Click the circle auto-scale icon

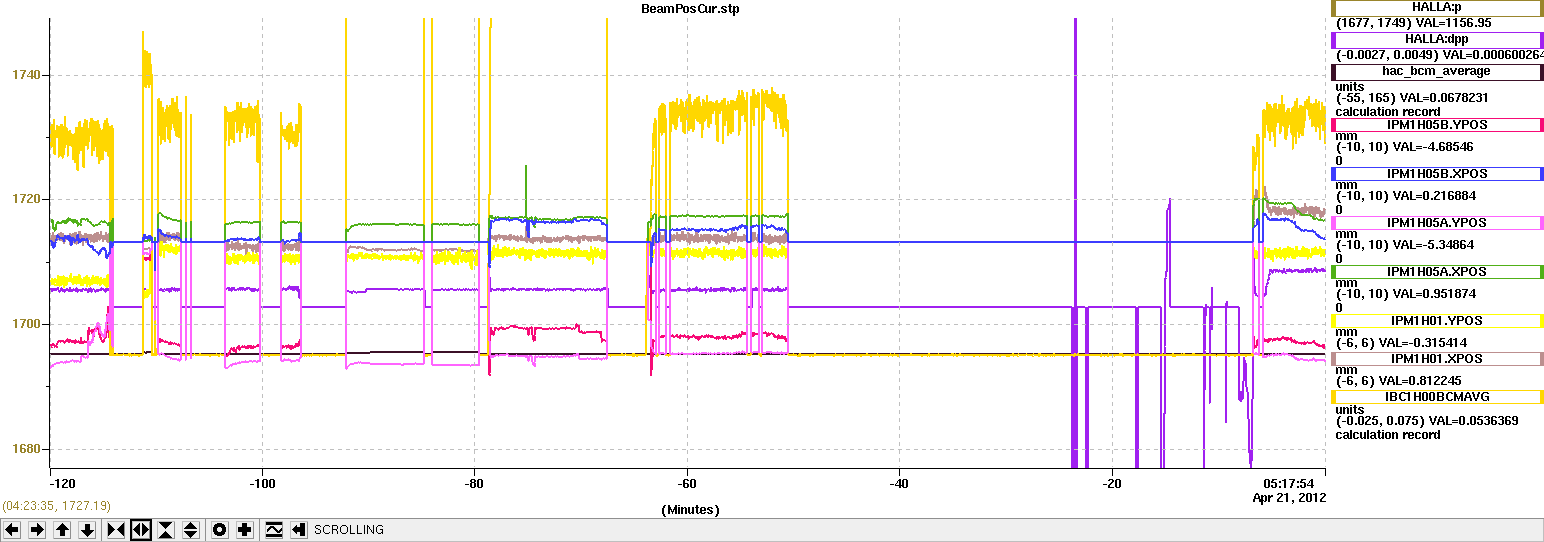220,530
